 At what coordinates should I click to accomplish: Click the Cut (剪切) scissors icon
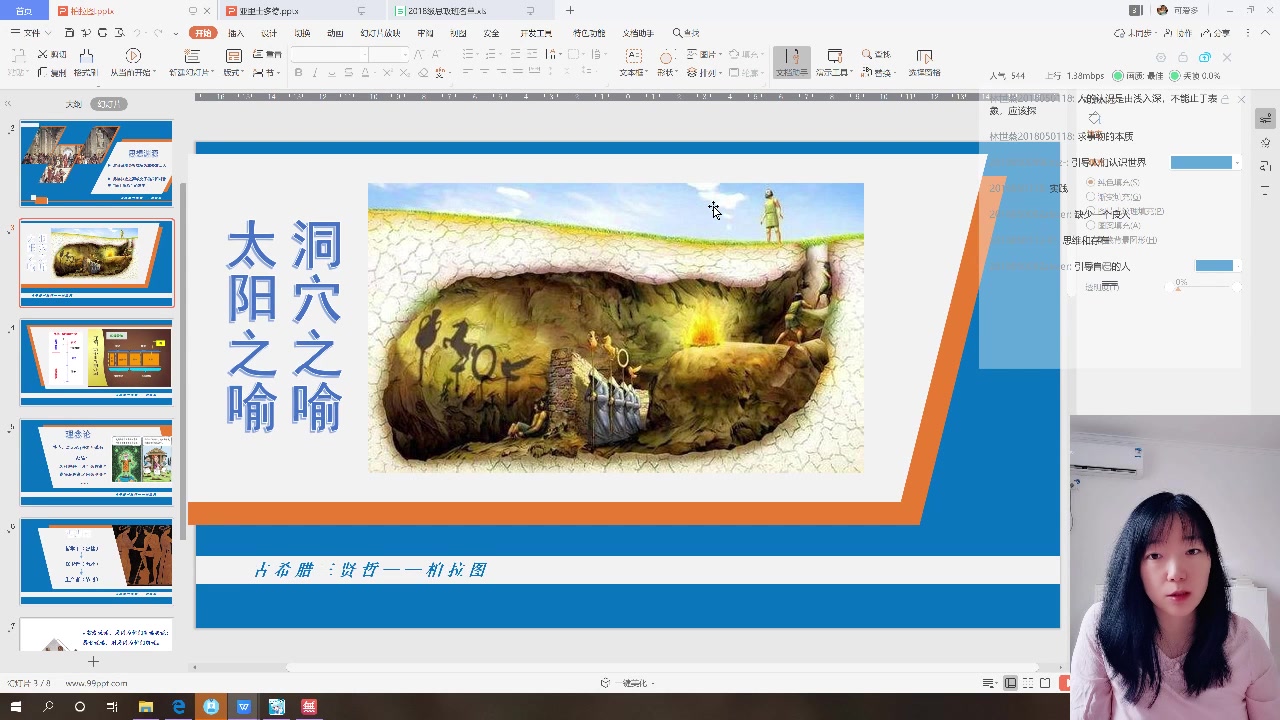tap(43, 55)
